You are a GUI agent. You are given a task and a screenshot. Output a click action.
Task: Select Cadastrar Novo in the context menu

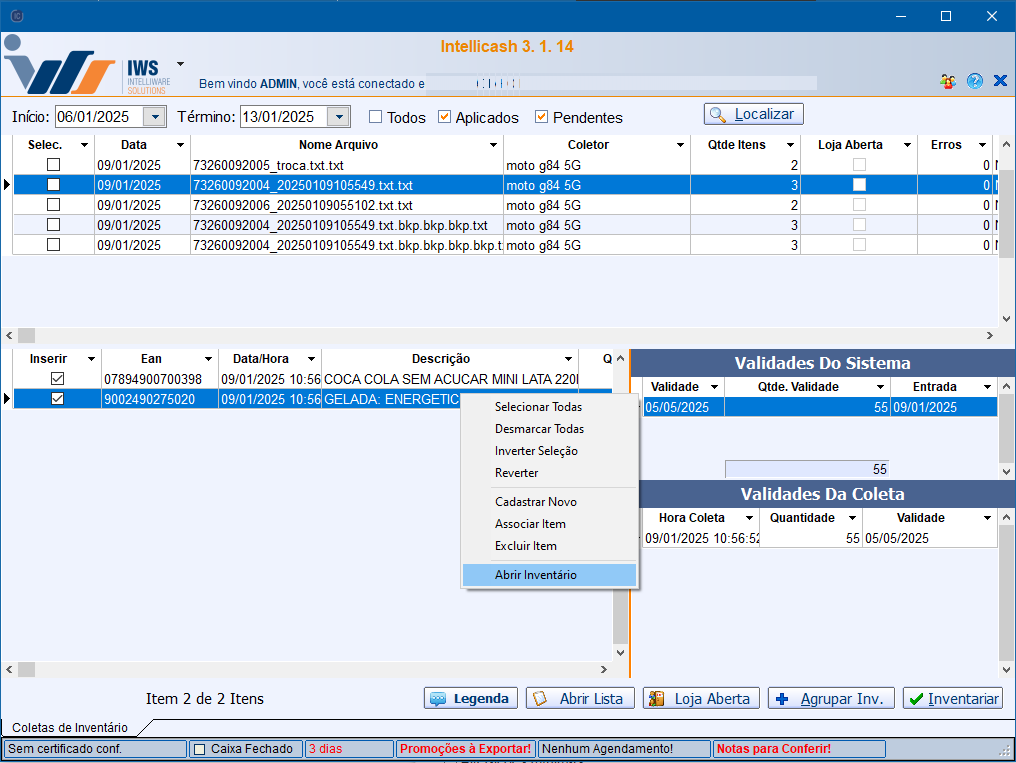[535, 502]
